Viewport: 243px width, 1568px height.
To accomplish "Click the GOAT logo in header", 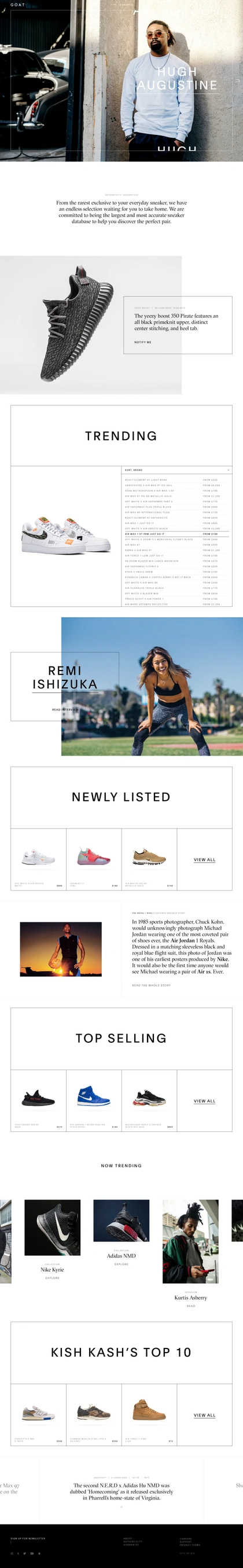I will 17,4.
